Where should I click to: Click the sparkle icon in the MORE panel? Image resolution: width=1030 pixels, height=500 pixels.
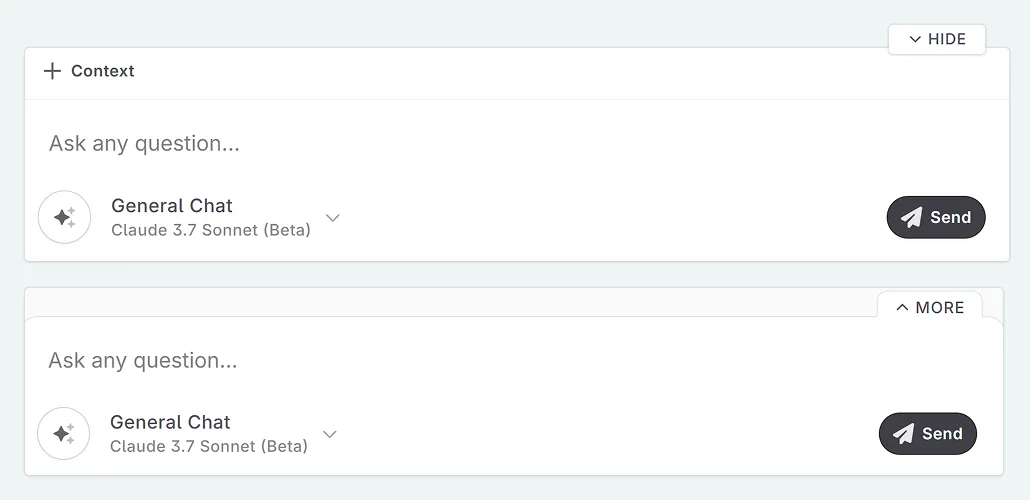click(x=63, y=433)
